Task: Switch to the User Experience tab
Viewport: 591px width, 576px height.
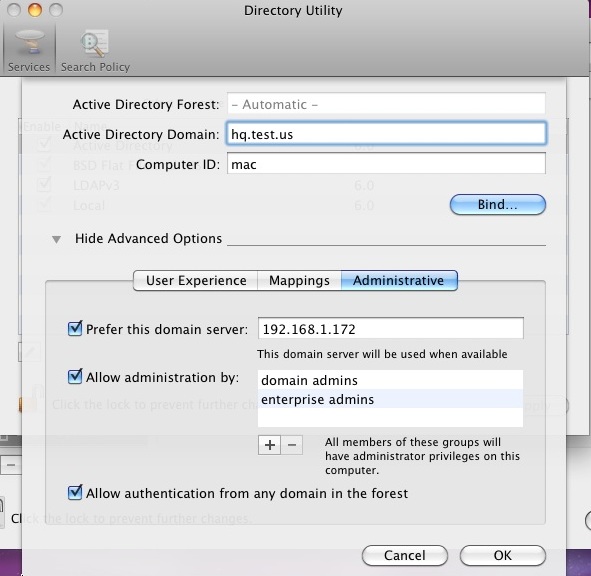Action: [196, 280]
